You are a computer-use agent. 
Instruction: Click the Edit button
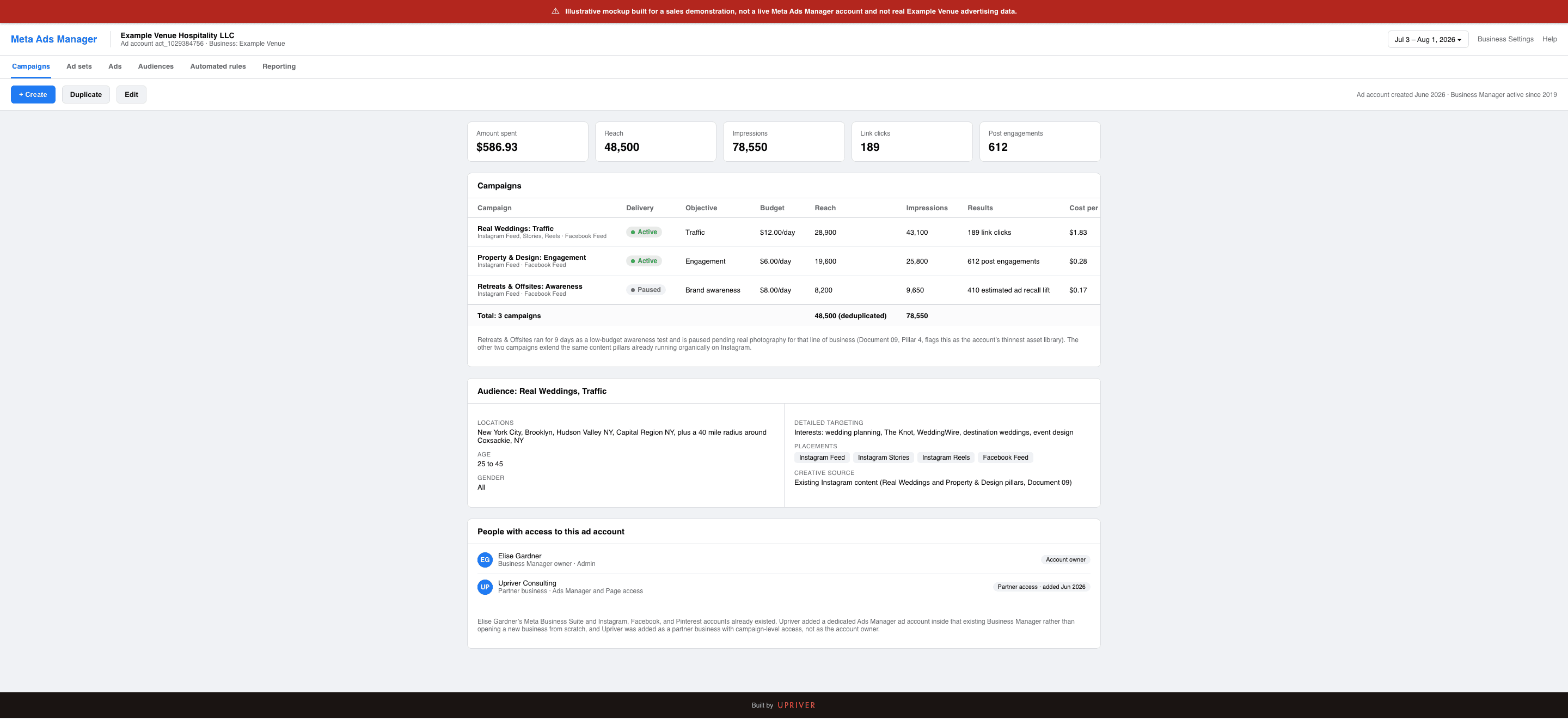click(131, 94)
